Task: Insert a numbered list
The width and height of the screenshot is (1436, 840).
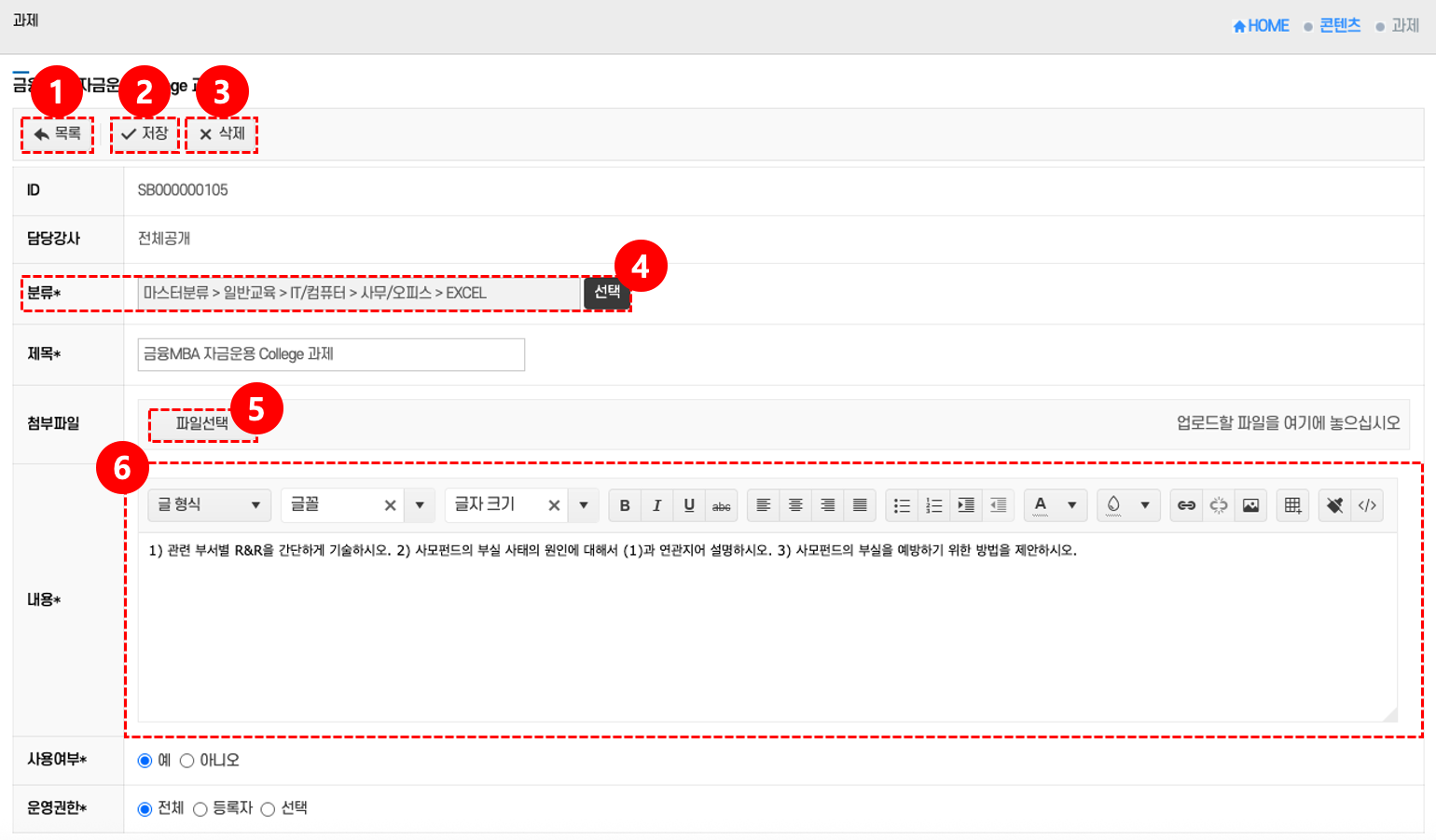Action: pos(933,505)
